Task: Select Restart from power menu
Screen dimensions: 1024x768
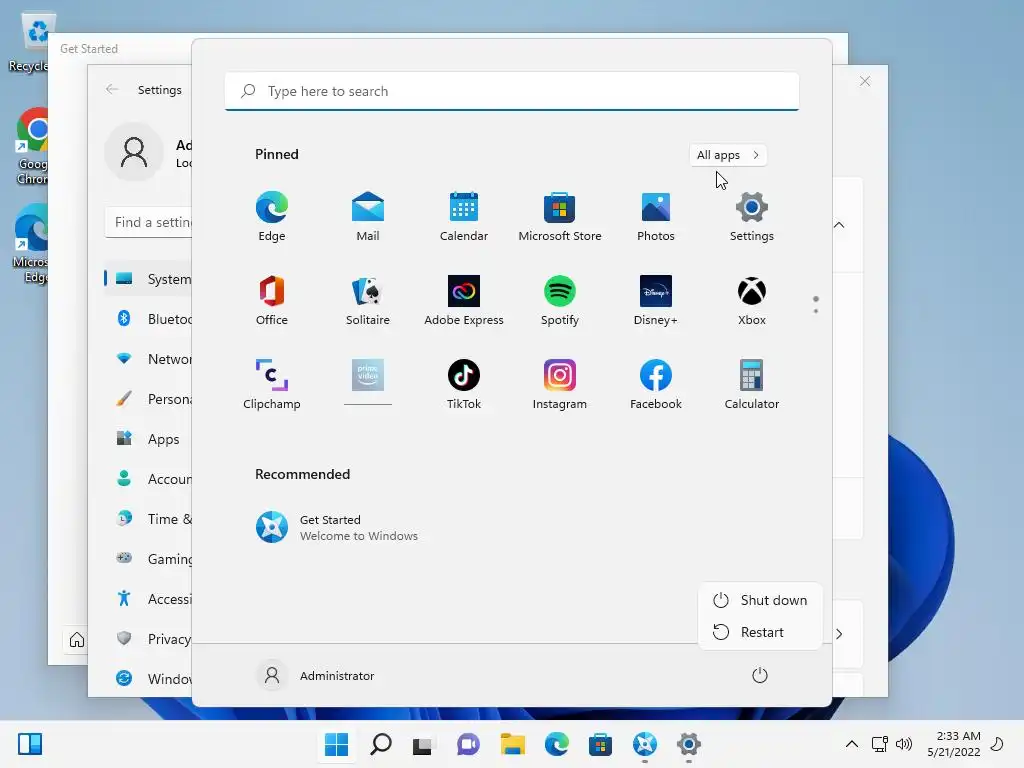Action: tap(760, 632)
